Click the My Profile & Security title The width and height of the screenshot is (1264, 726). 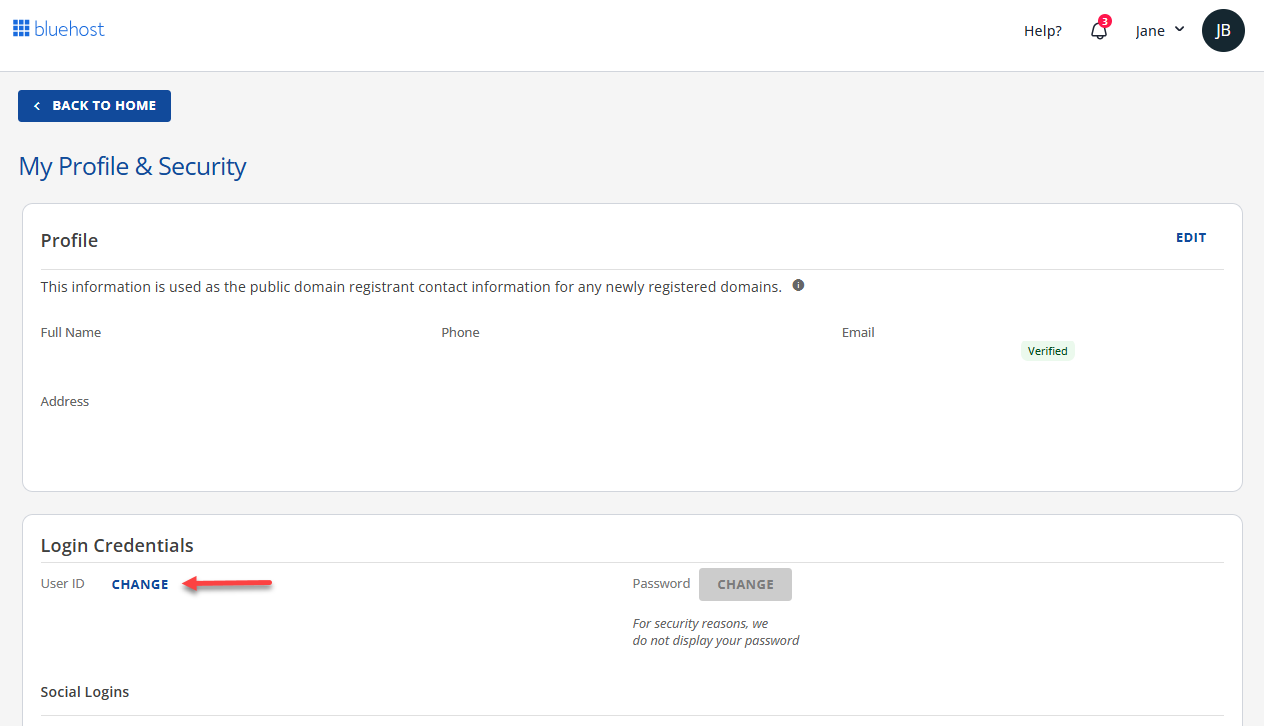(132, 166)
